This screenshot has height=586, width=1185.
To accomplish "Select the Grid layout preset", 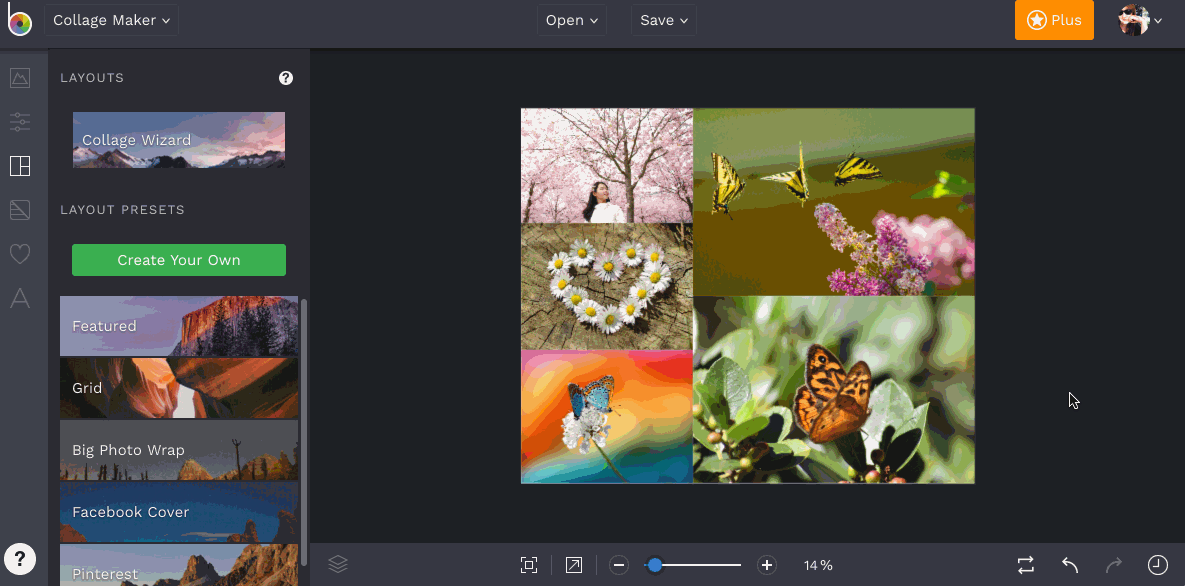I will tap(179, 388).
